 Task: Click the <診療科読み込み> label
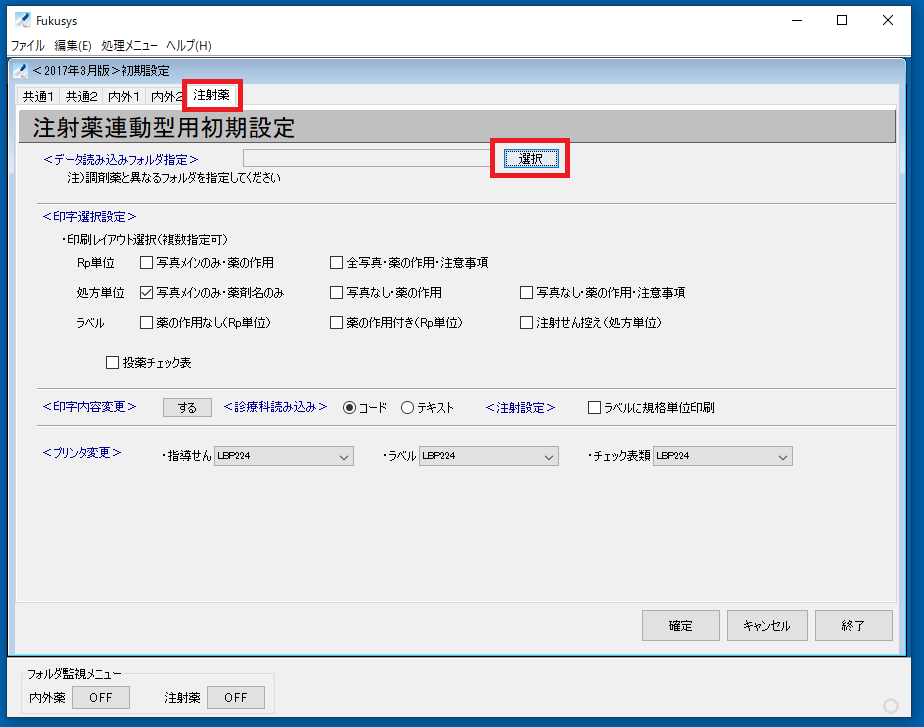[275, 407]
